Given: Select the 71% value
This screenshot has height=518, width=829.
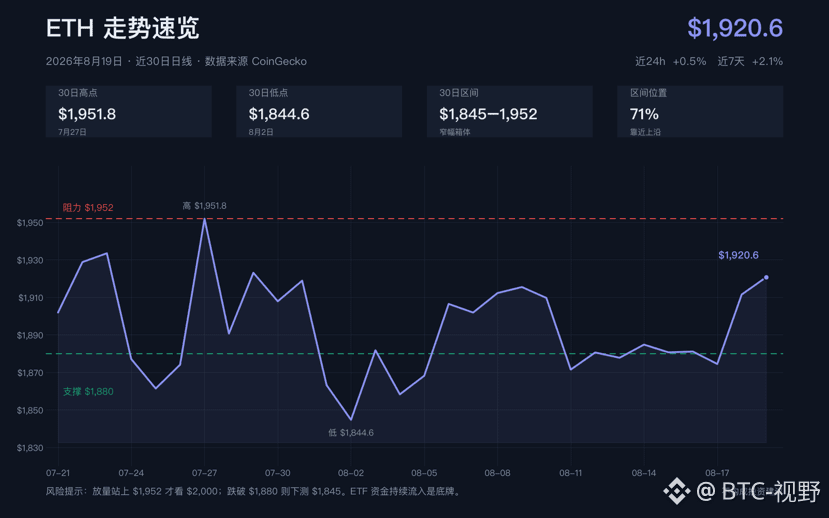Looking at the screenshot, I should click(x=644, y=114).
